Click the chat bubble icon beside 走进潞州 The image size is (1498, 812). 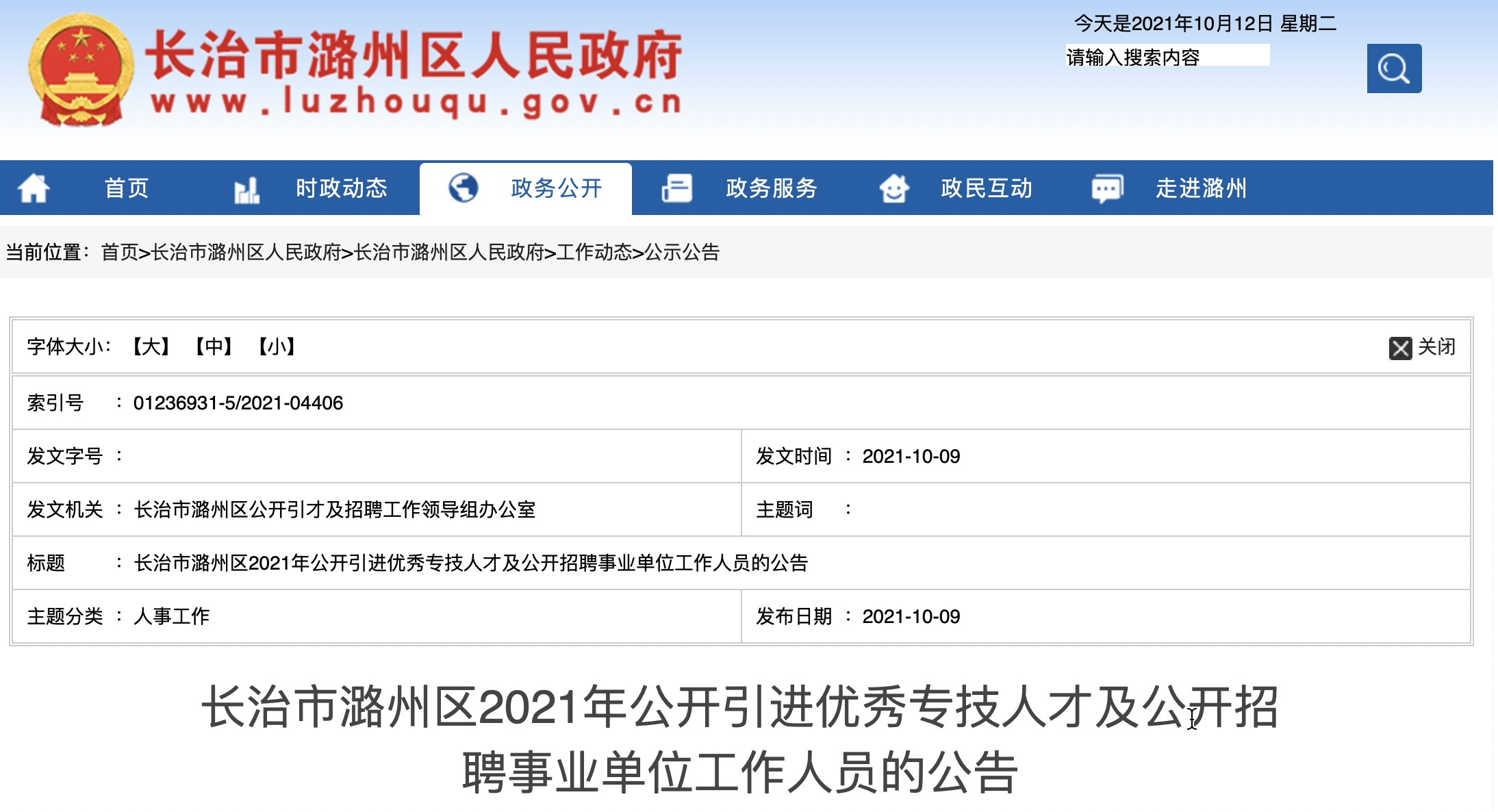click(x=1107, y=188)
